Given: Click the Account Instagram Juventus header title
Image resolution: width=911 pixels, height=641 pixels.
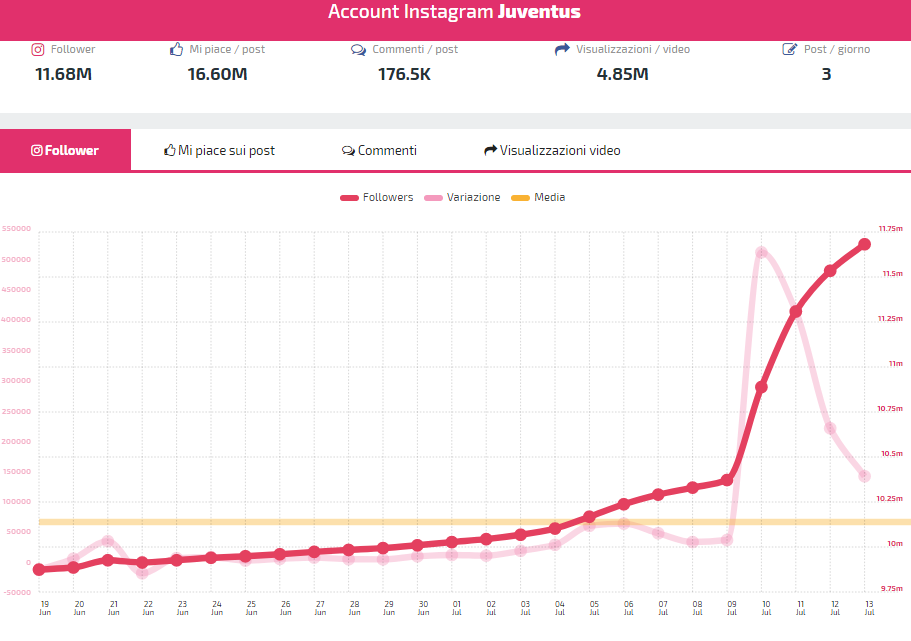Looking at the screenshot, I should (x=454, y=12).
